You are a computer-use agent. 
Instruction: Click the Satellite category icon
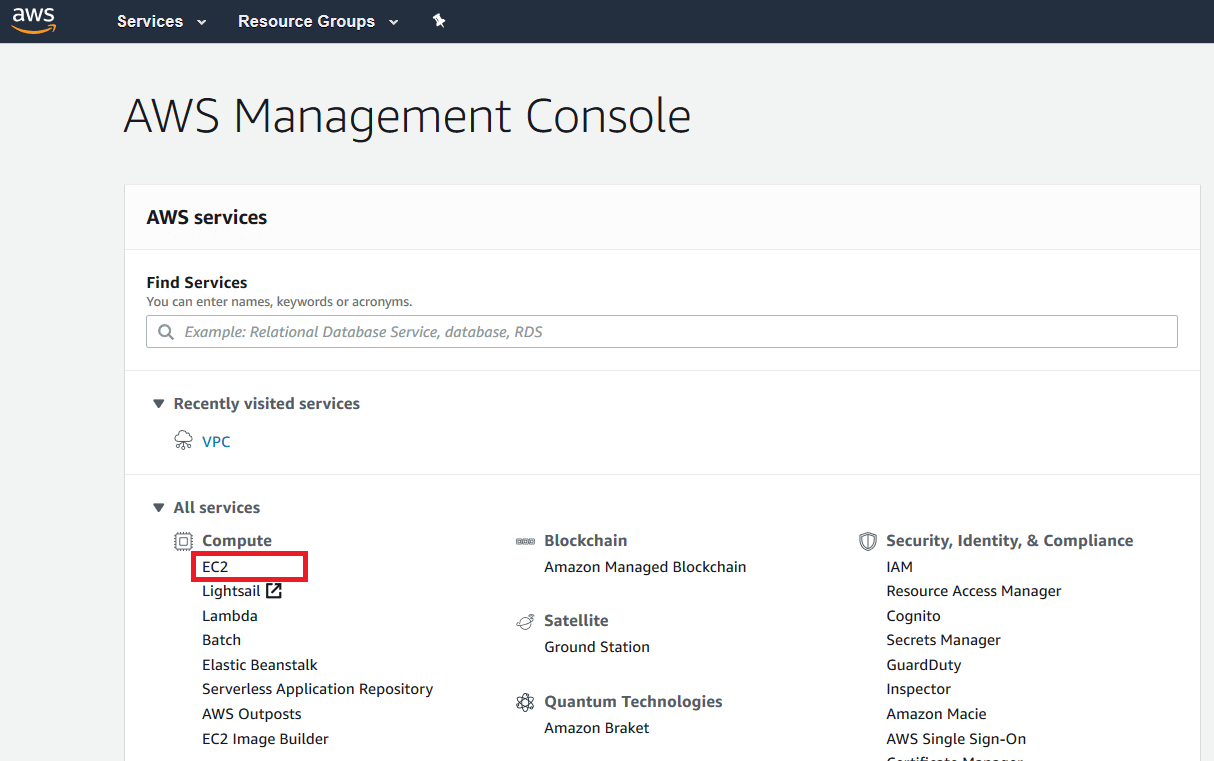tap(525, 621)
